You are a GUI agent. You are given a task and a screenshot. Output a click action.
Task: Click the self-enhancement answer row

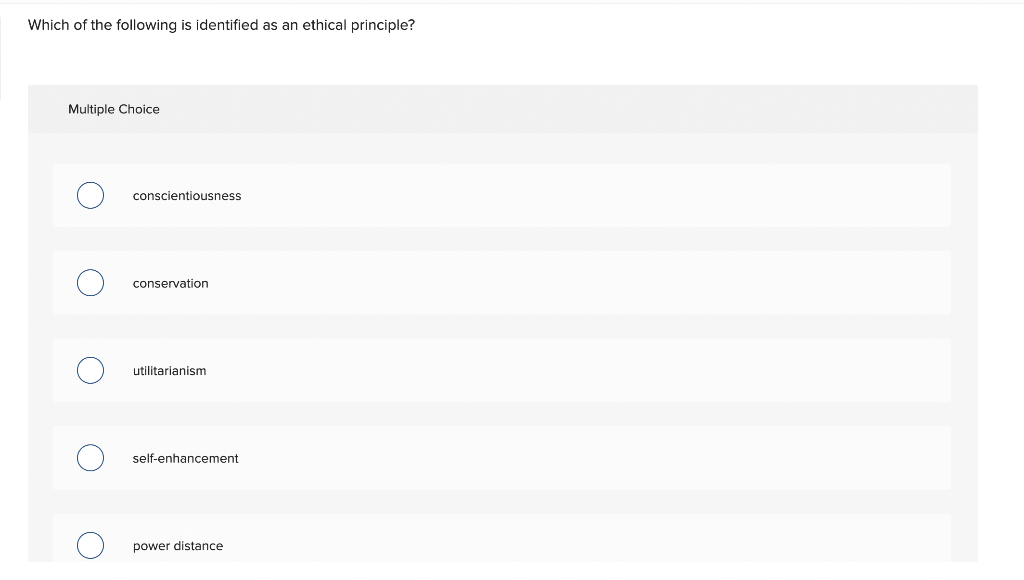[x=500, y=458]
